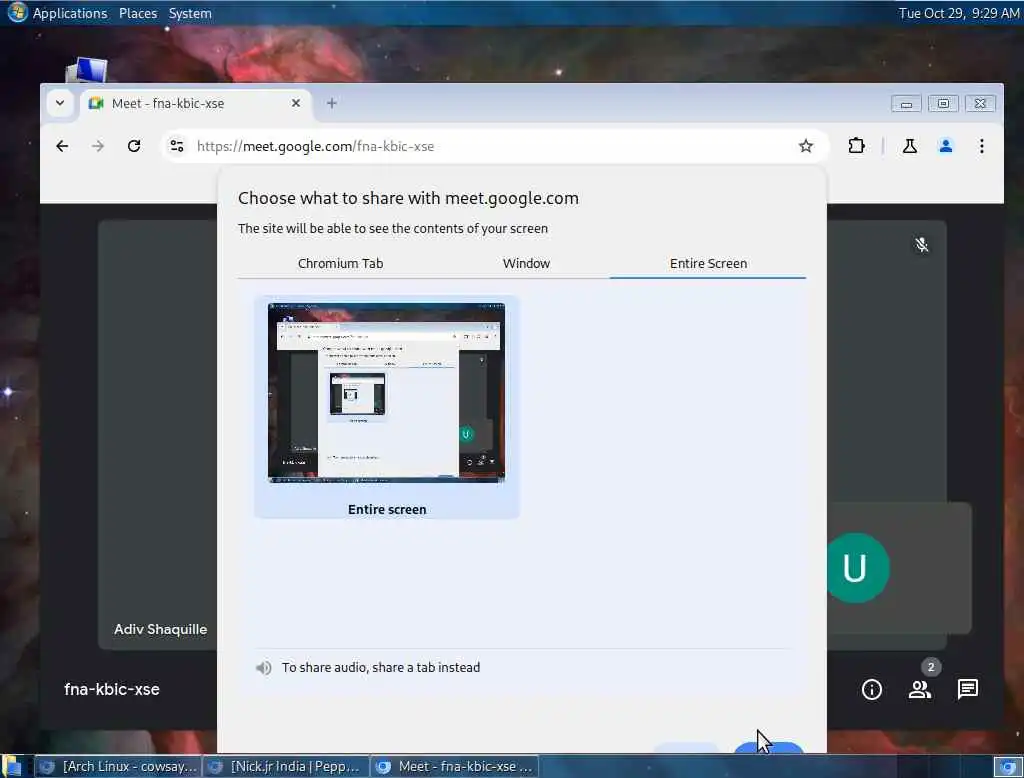Open meeting details info icon
1024x778 pixels.
coord(872,689)
